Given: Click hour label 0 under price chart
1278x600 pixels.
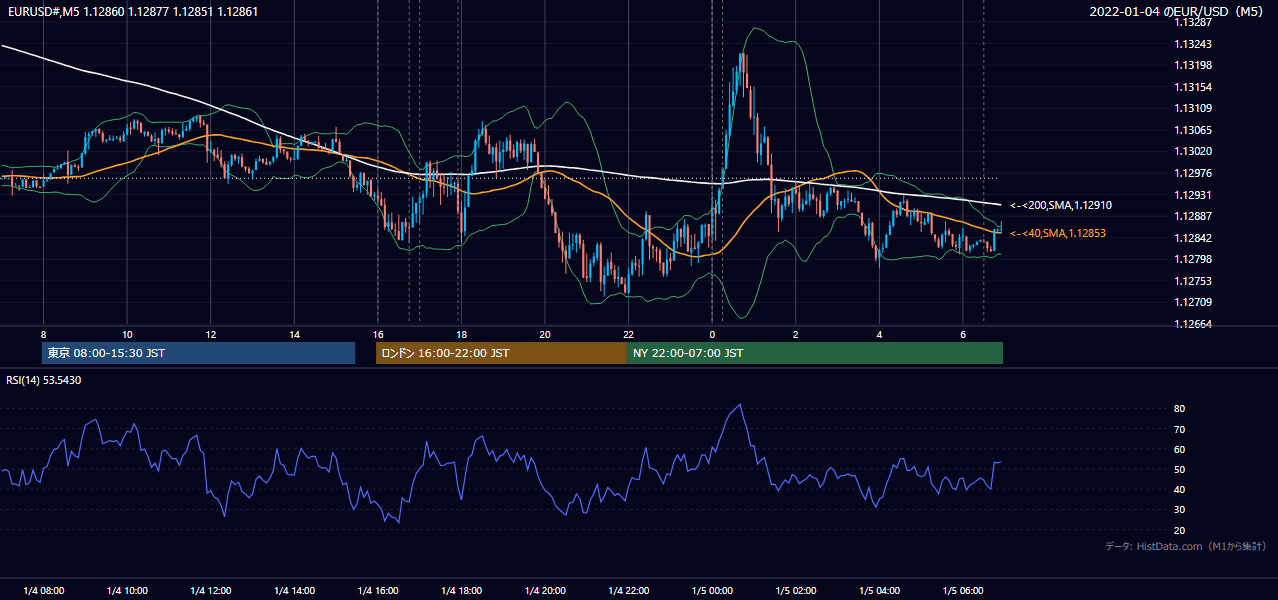Looking at the screenshot, I should [x=712, y=334].
